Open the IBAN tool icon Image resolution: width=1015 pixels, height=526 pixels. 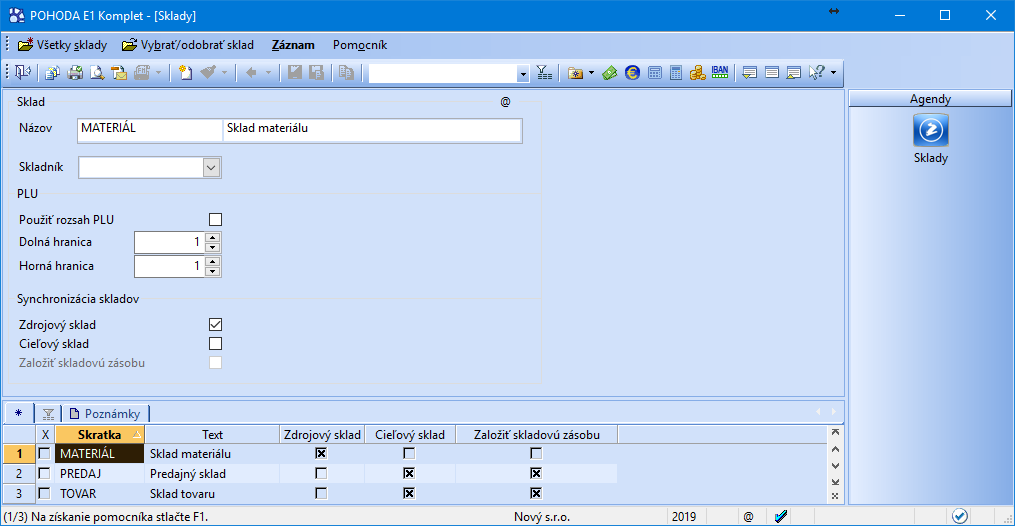[x=720, y=73]
